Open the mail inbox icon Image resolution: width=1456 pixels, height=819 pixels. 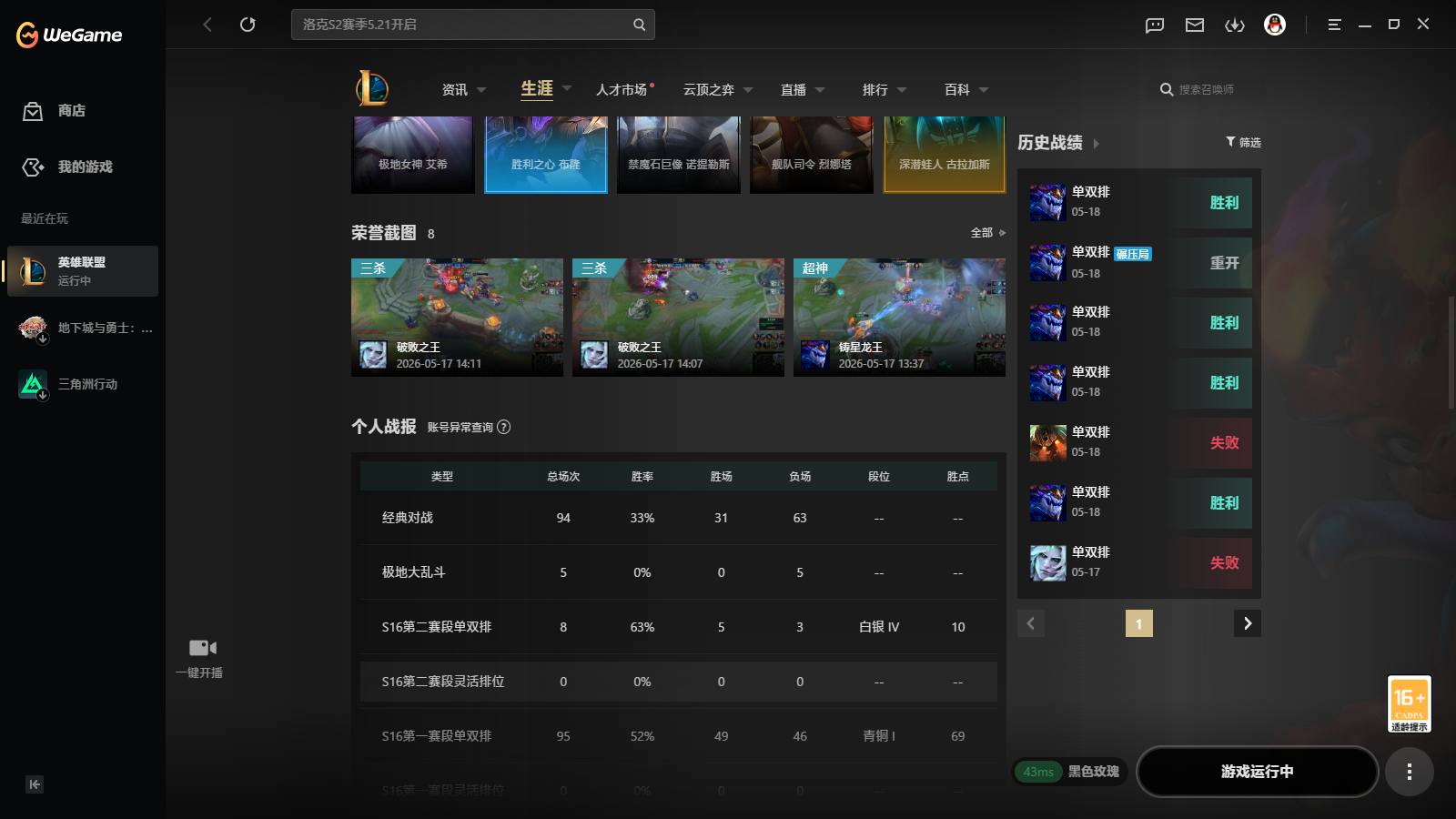[1195, 25]
